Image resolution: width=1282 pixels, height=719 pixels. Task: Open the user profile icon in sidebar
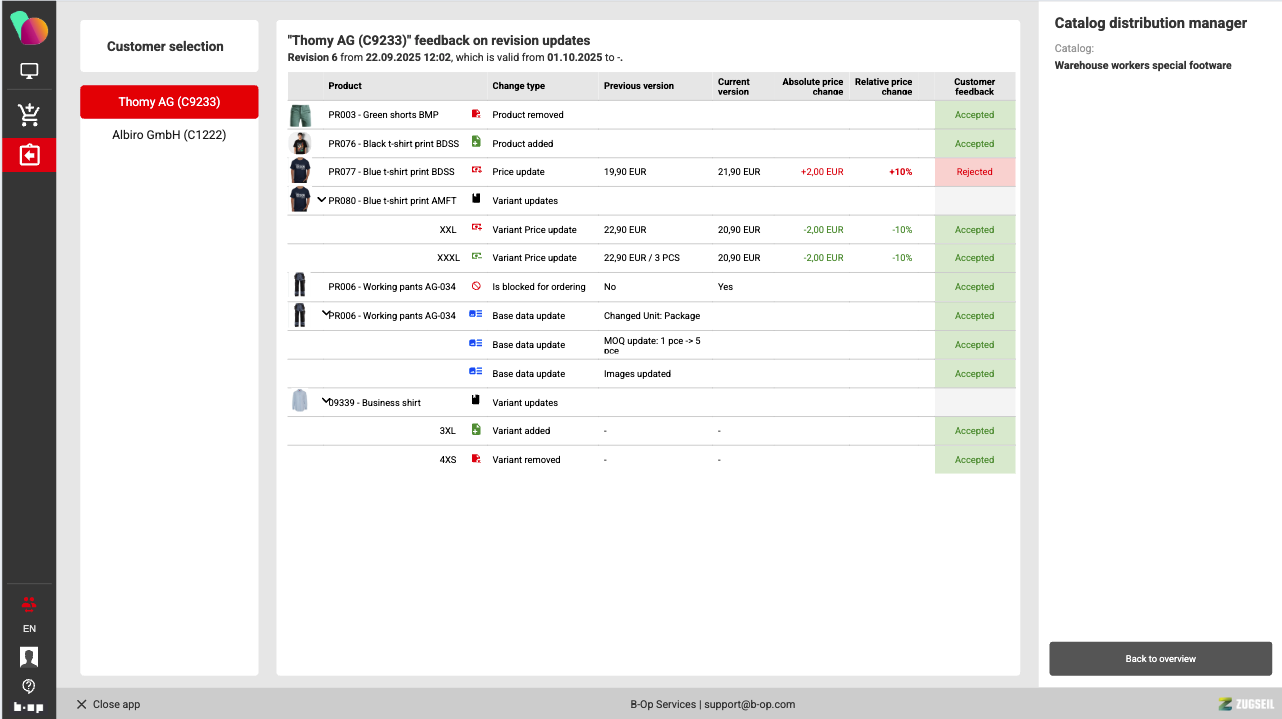29,657
